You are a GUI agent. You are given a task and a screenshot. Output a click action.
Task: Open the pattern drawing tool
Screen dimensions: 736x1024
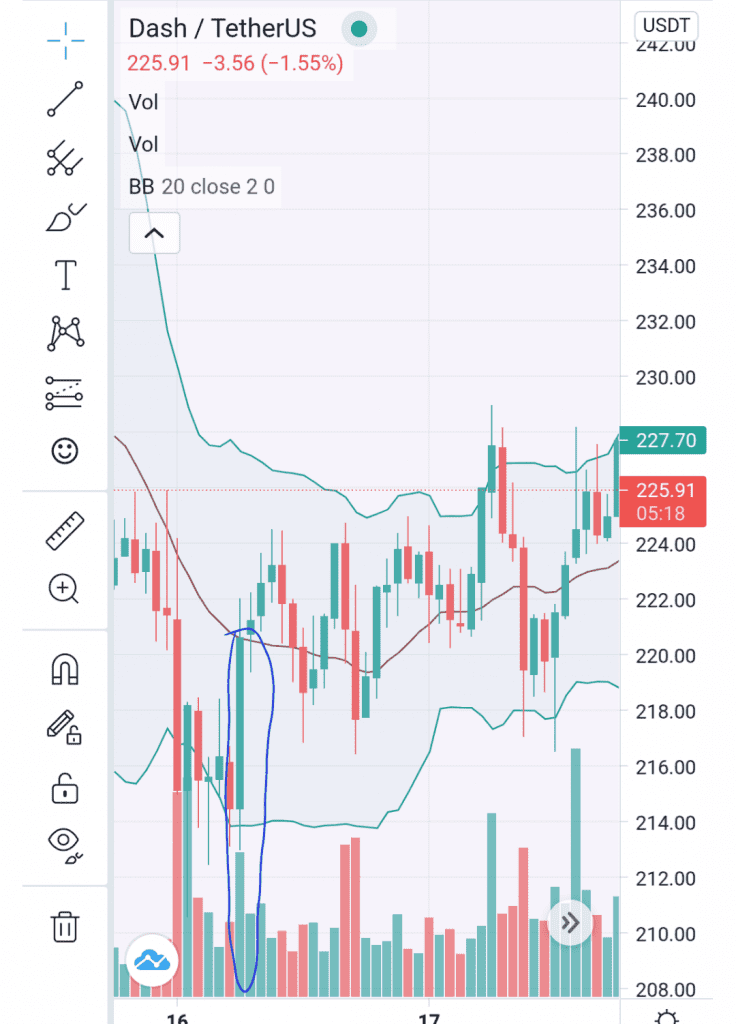point(65,333)
